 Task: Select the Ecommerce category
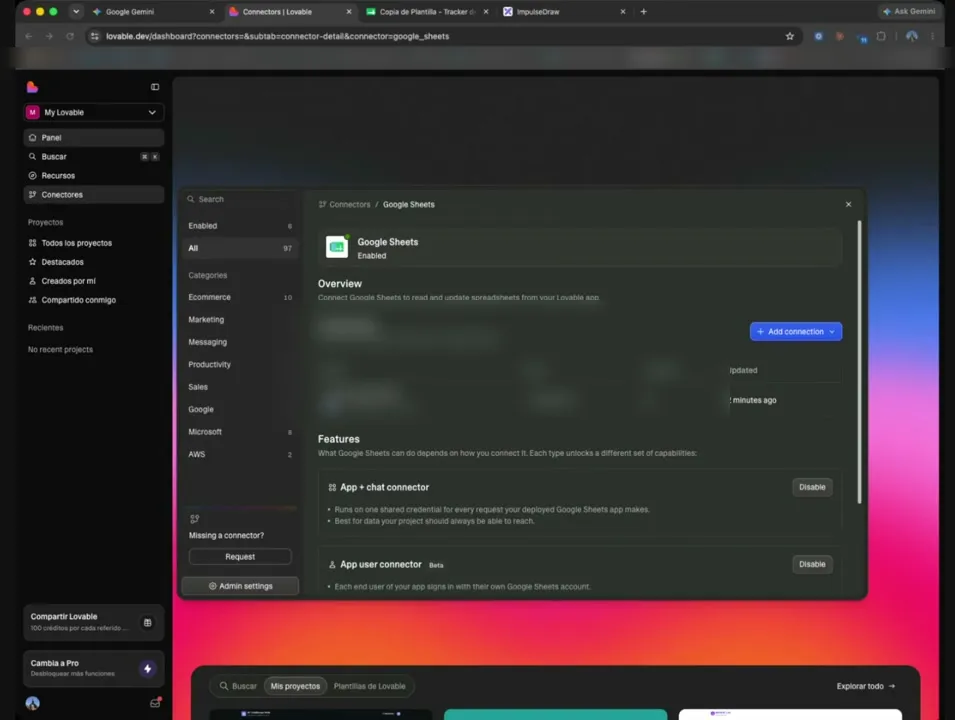240,297
